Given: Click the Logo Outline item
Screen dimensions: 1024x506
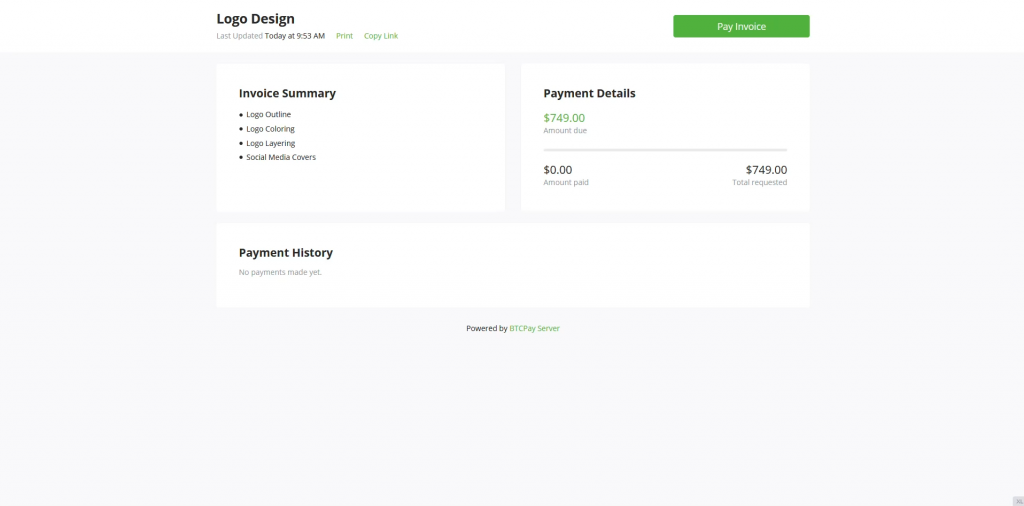Looking at the screenshot, I should click(x=268, y=114).
